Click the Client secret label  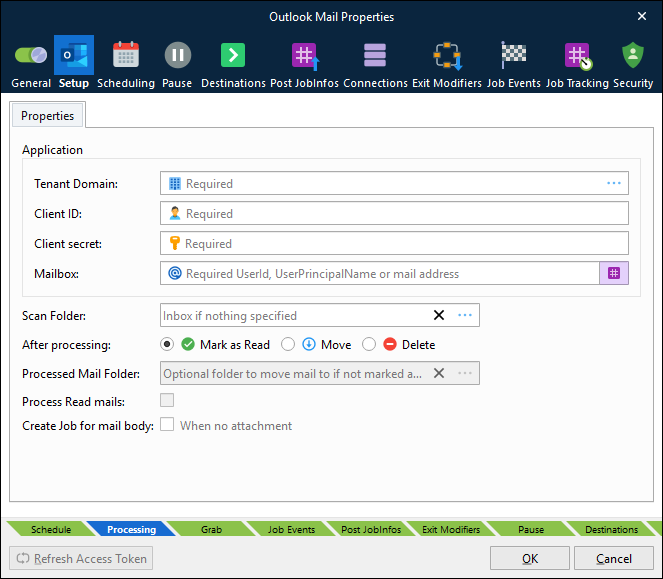(x=68, y=244)
